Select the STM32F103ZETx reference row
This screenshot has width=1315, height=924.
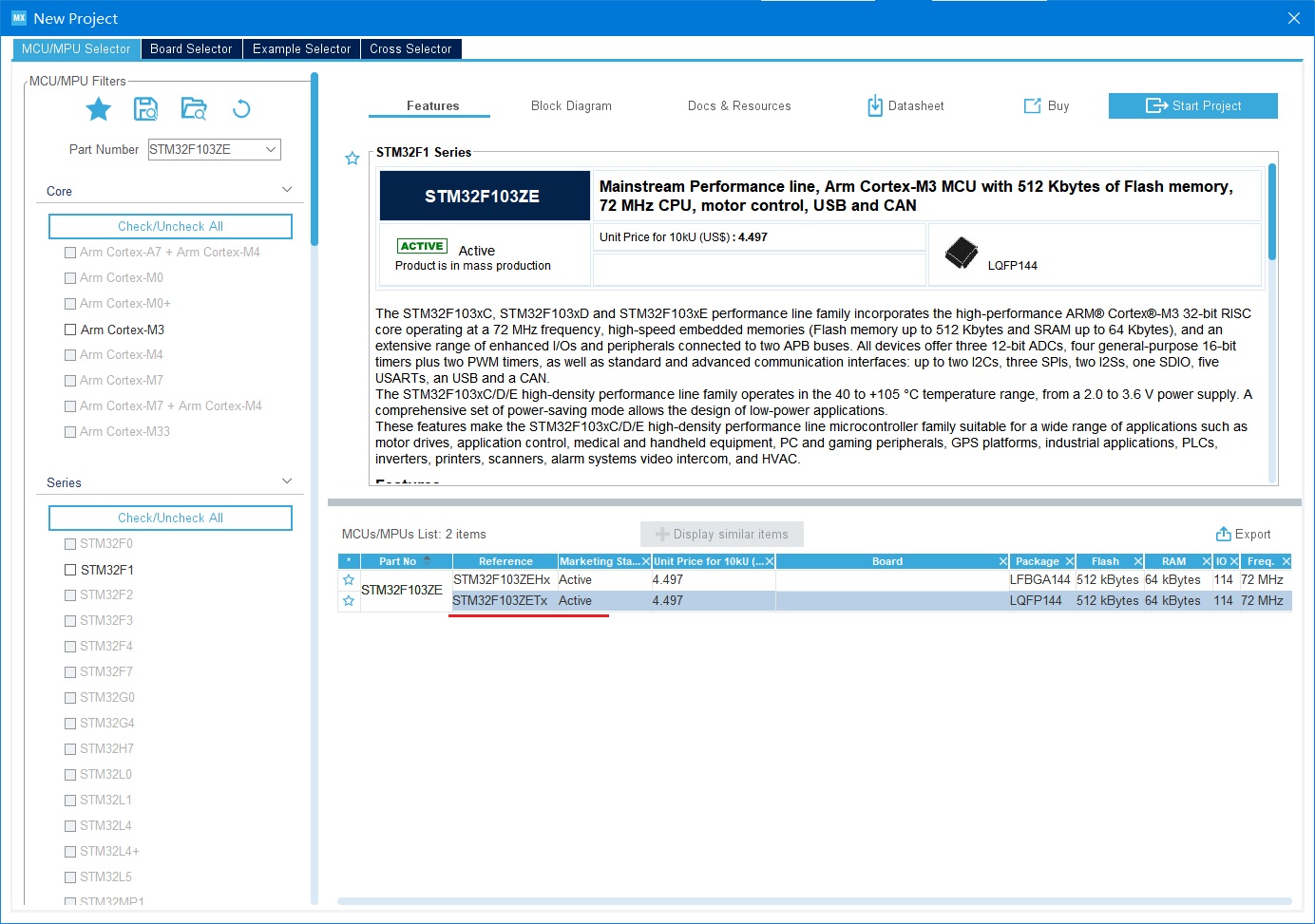pos(500,601)
